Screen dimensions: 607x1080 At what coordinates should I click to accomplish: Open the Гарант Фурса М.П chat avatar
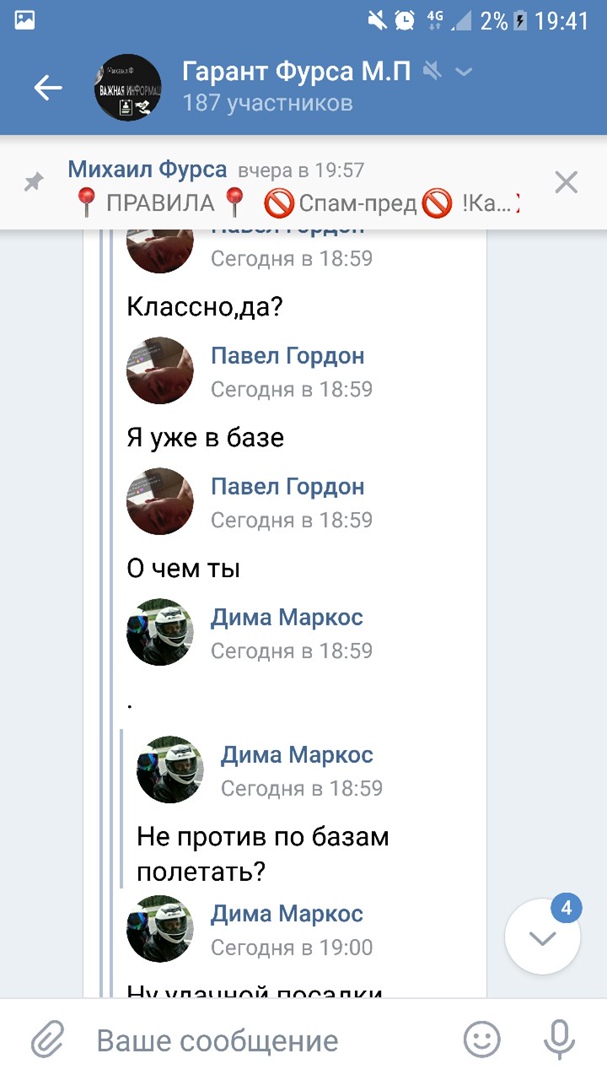click(127, 87)
